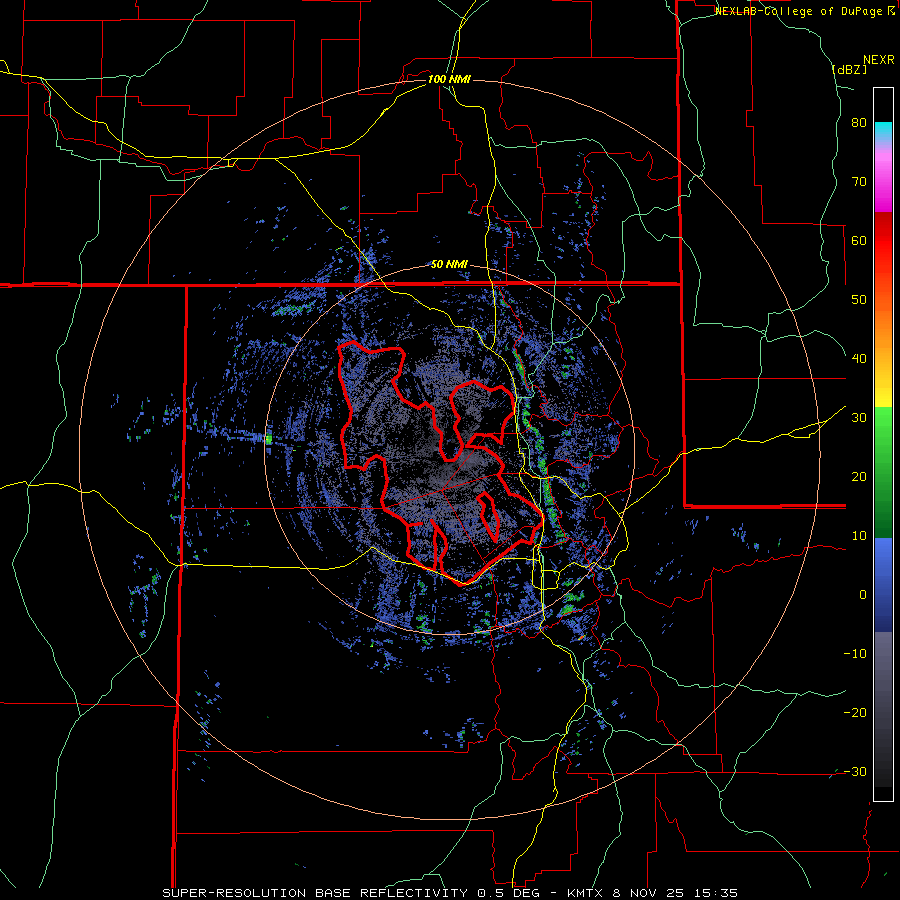
Task: Click the 80 value on reflectivity scale
Action: pos(859,123)
